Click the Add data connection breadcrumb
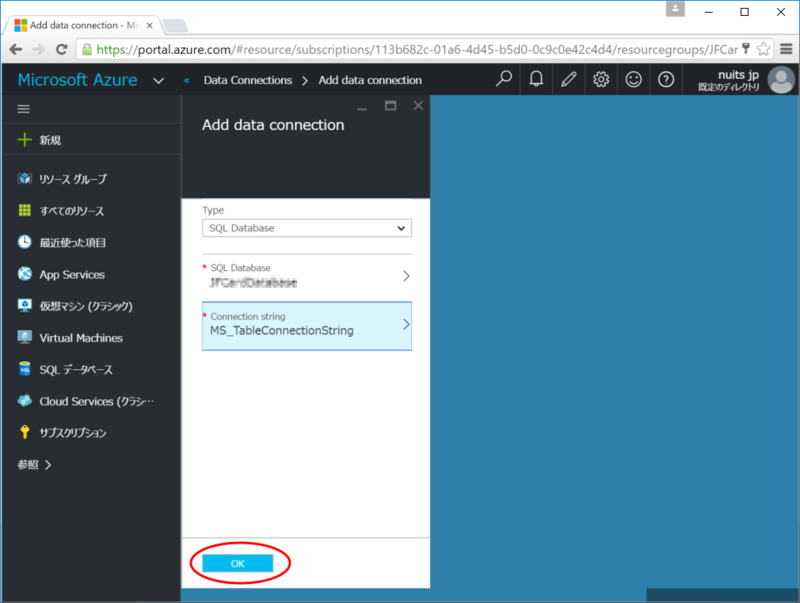800x603 pixels. (370, 80)
